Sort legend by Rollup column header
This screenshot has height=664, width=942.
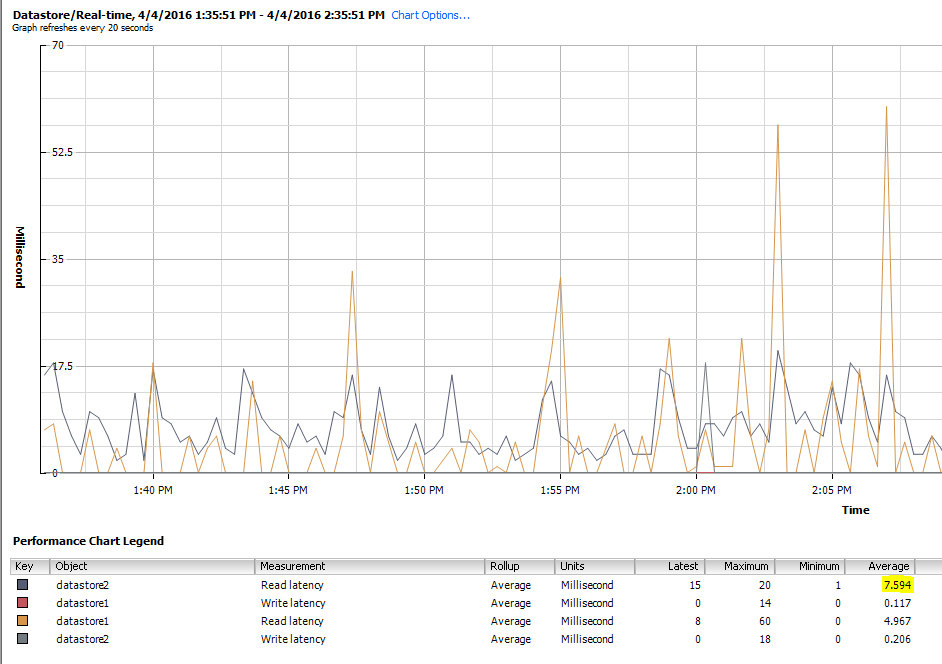point(520,566)
